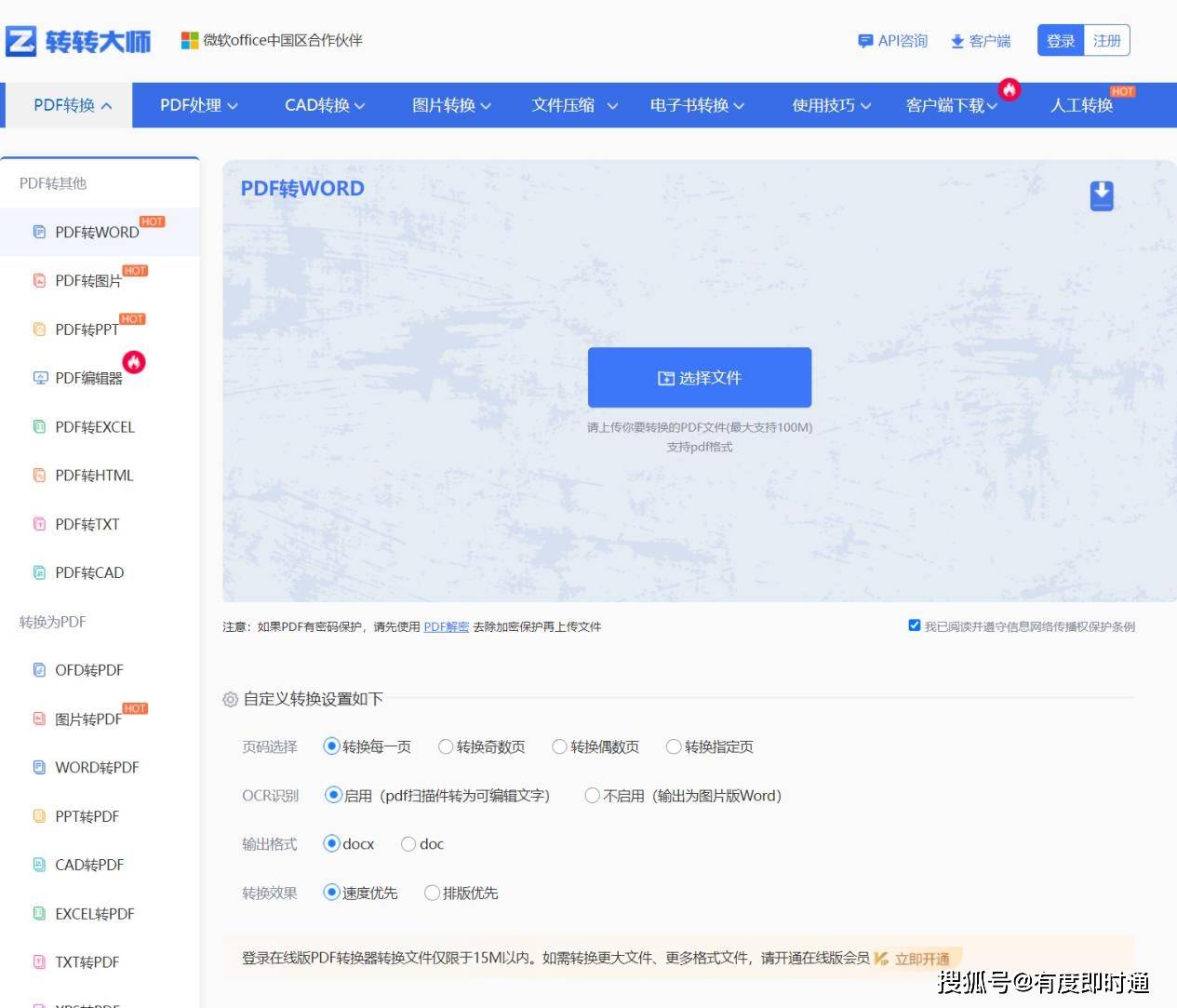1177x1008 pixels.
Task: Click the 选择文件 upload button
Action: [x=700, y=378]
